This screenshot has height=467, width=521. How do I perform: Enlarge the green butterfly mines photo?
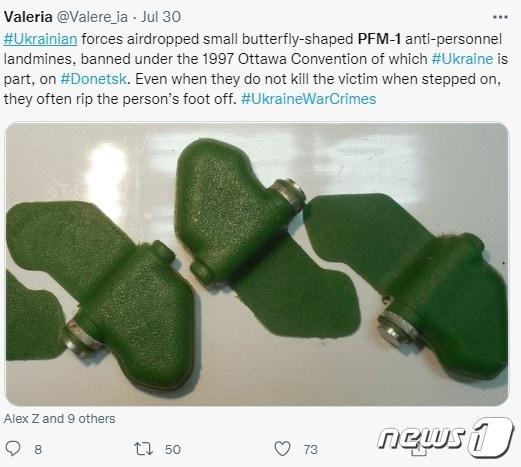click(x=257, y=264)
